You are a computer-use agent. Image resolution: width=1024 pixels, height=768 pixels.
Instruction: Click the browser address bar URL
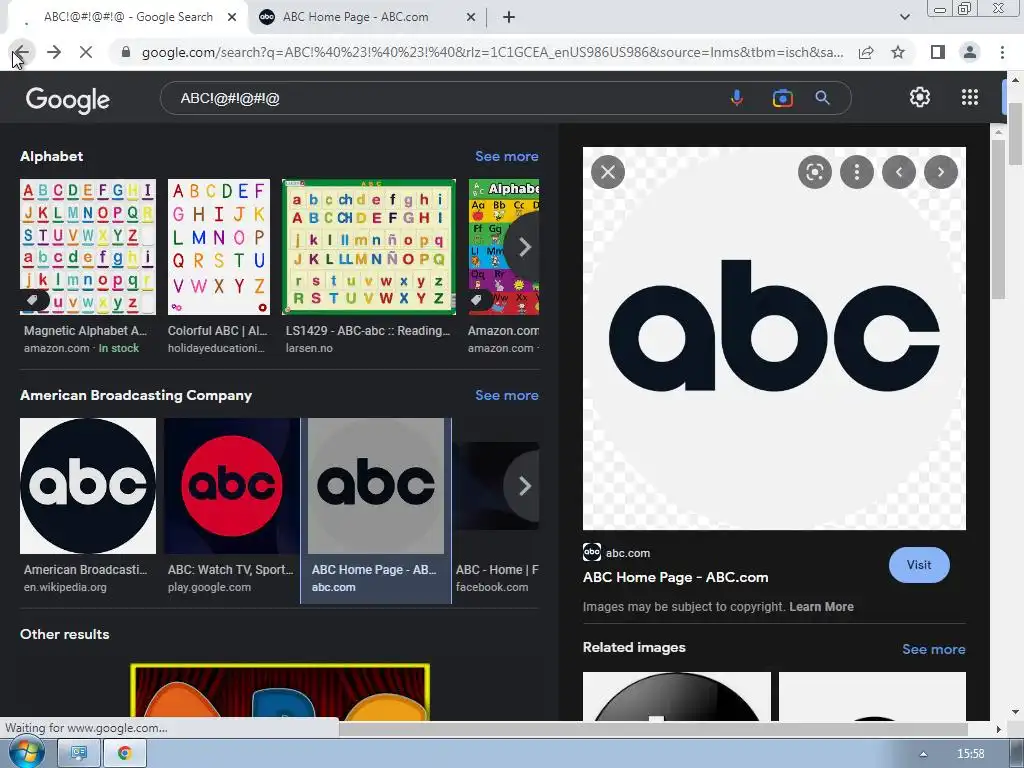492,52
